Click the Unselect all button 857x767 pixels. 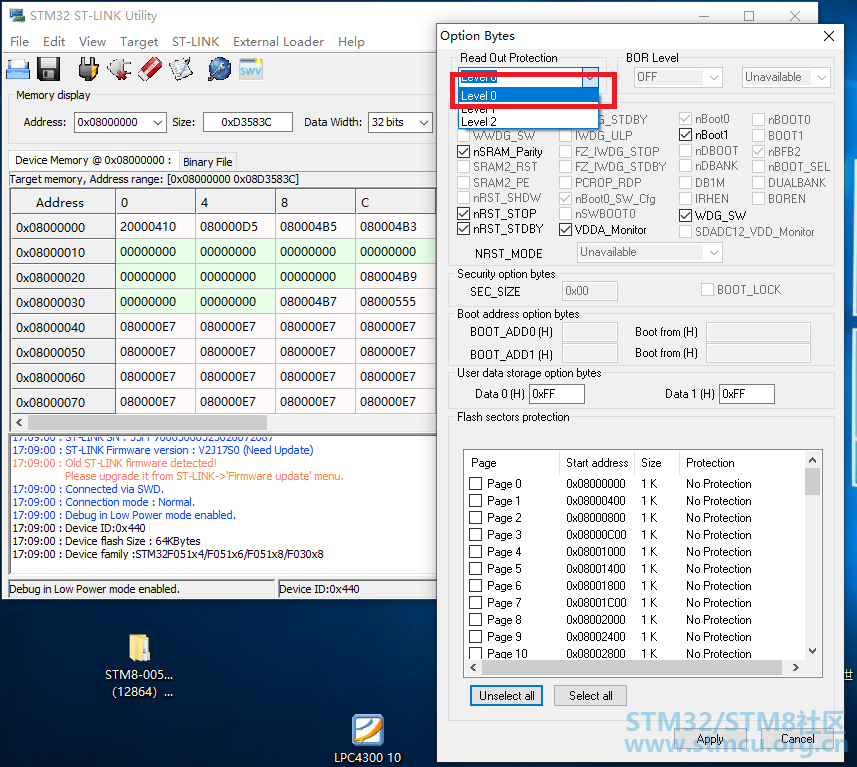tap(506, 695)
